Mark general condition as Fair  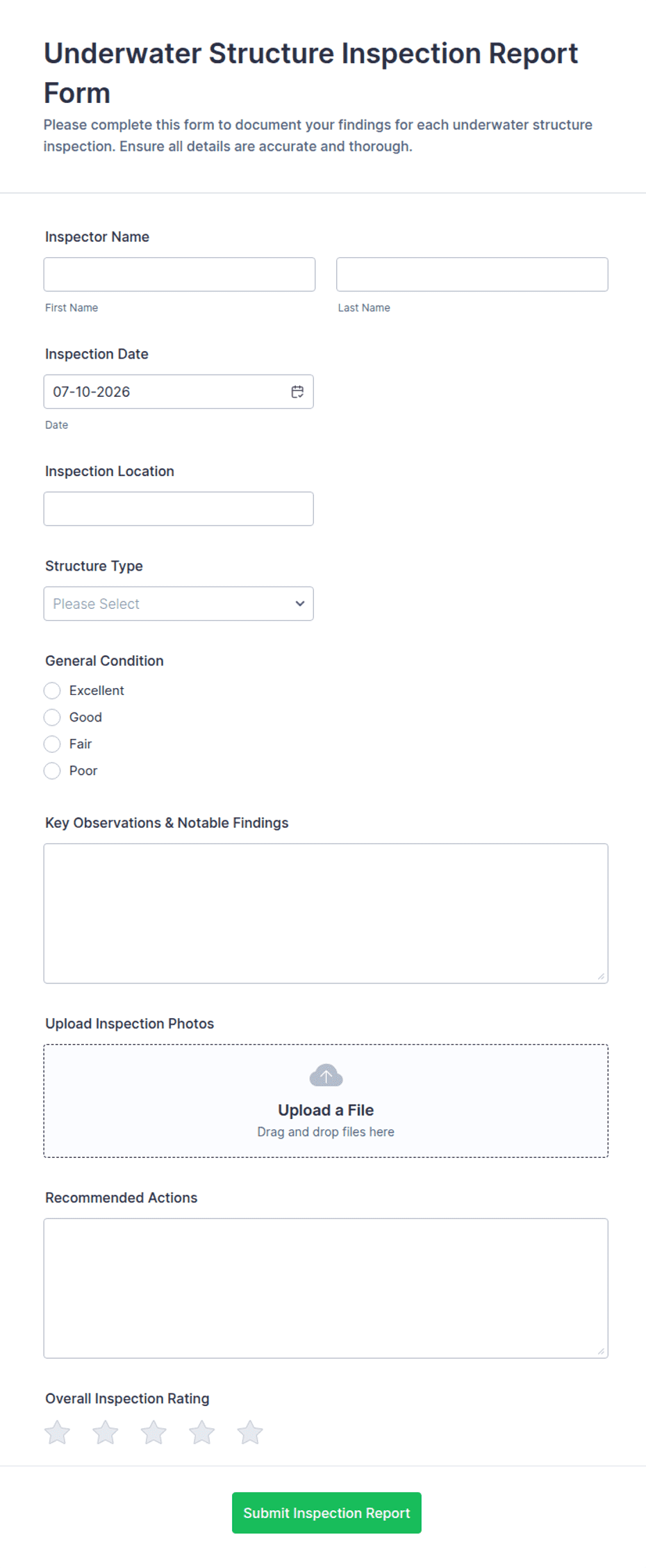(52, 744)
